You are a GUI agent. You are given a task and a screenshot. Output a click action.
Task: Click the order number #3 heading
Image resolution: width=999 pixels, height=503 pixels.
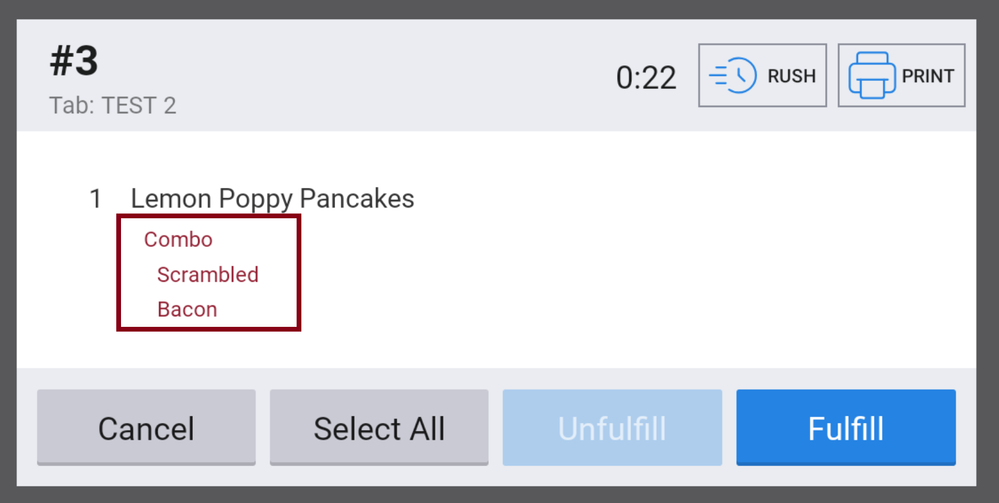click(74, 62)
